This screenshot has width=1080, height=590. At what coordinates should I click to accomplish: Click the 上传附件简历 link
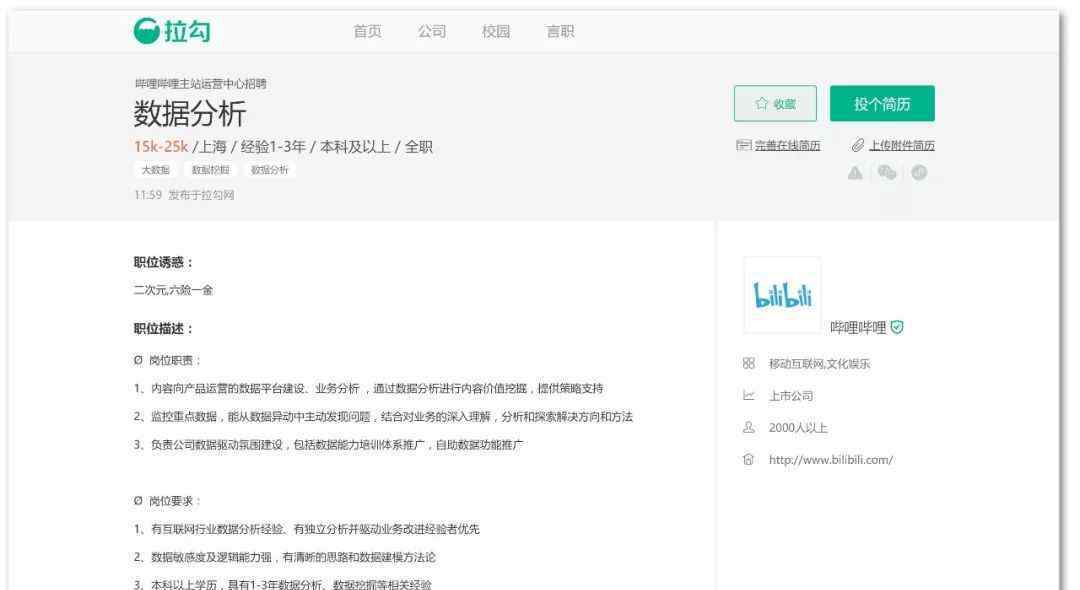[902, 145]
